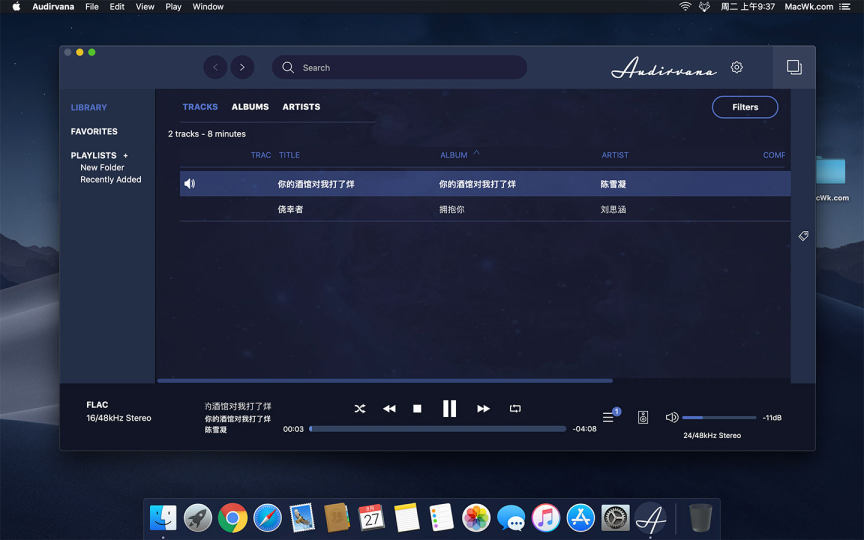Open FAVORITES in the sidebar
The height and width of the screenshot is (540, 864).
pyautogui.click(x=94, y=131)
